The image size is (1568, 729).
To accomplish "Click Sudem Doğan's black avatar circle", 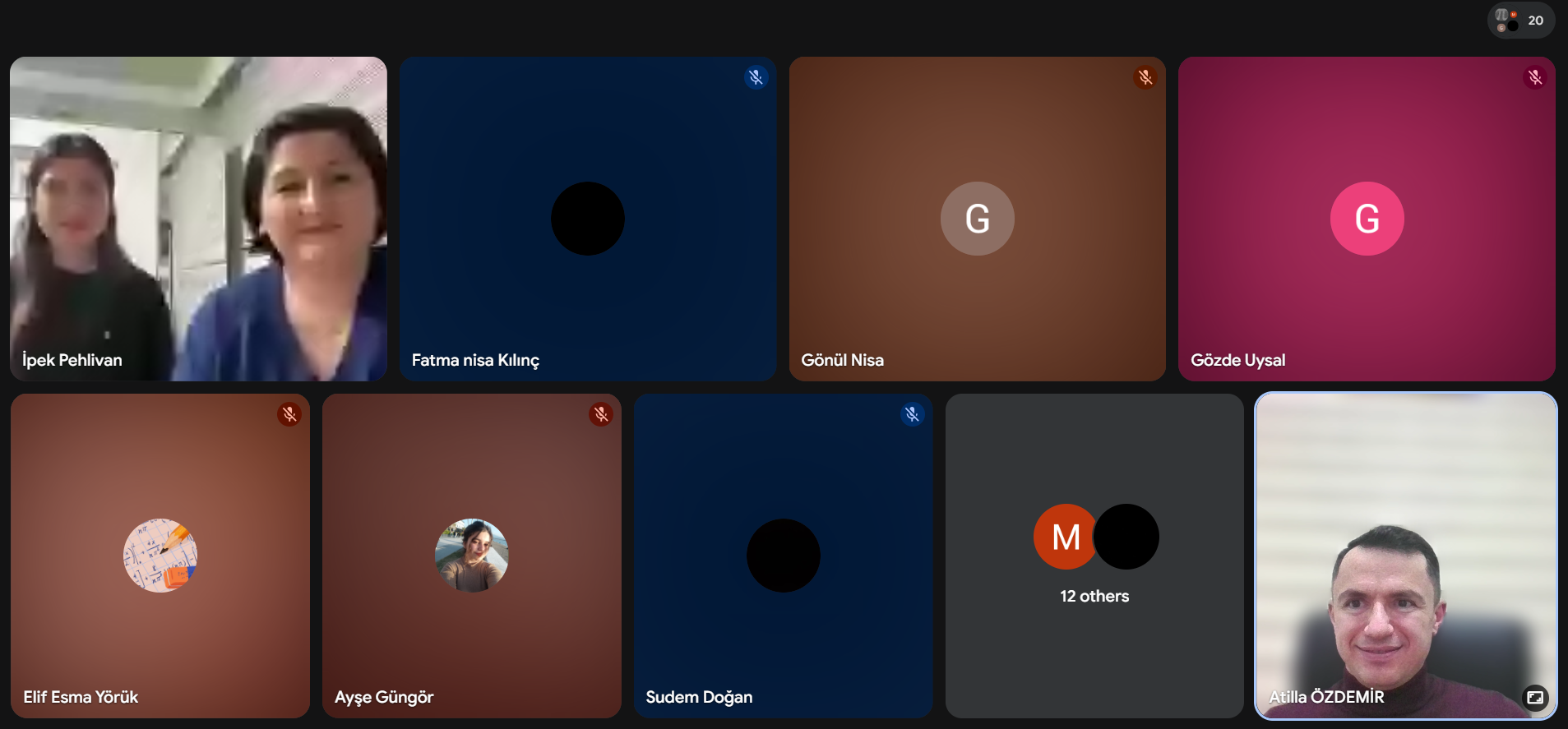I will coord(783,555).
